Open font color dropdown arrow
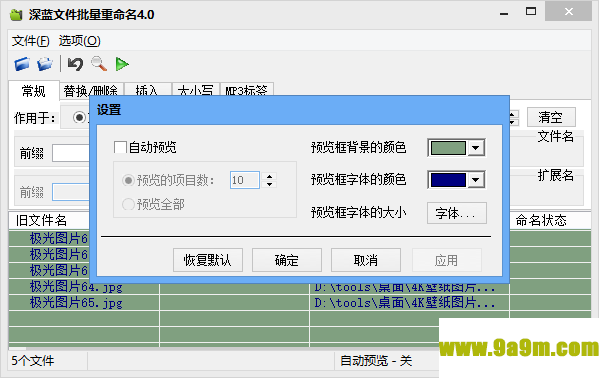599x378 pixels. click(x=476, y=180)
